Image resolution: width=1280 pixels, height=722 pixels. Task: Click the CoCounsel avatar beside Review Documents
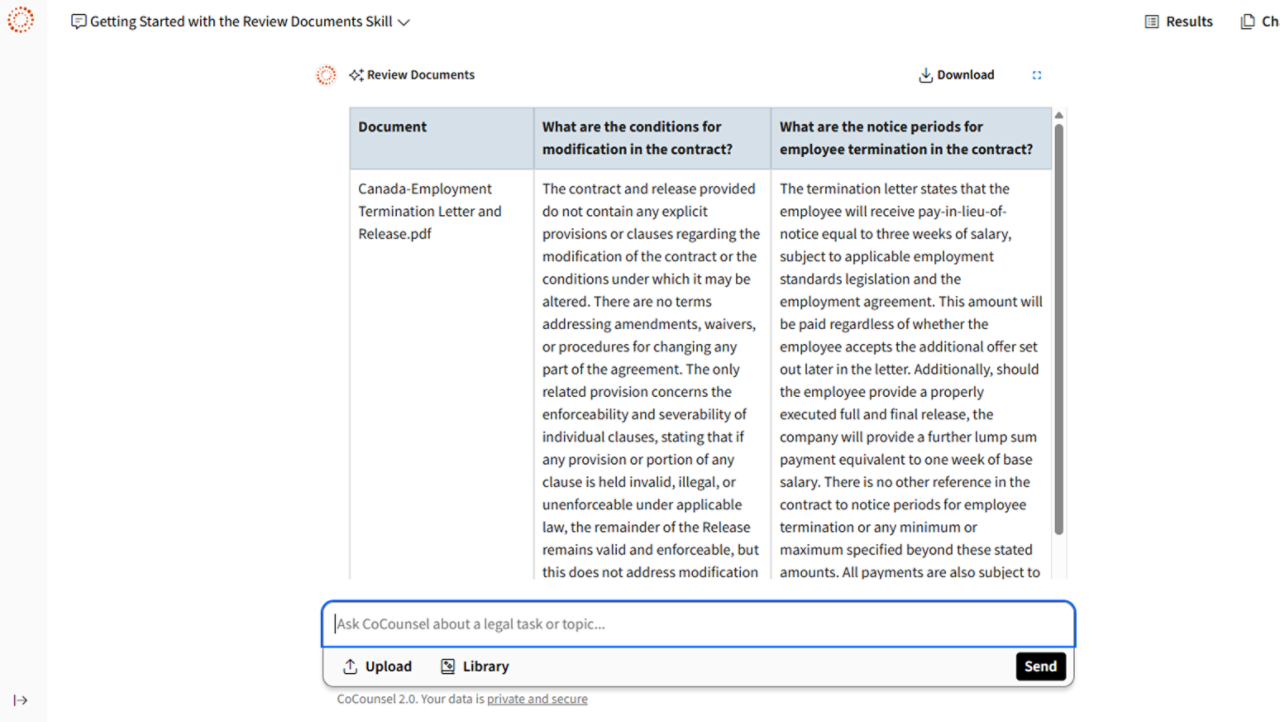(326, 75)
